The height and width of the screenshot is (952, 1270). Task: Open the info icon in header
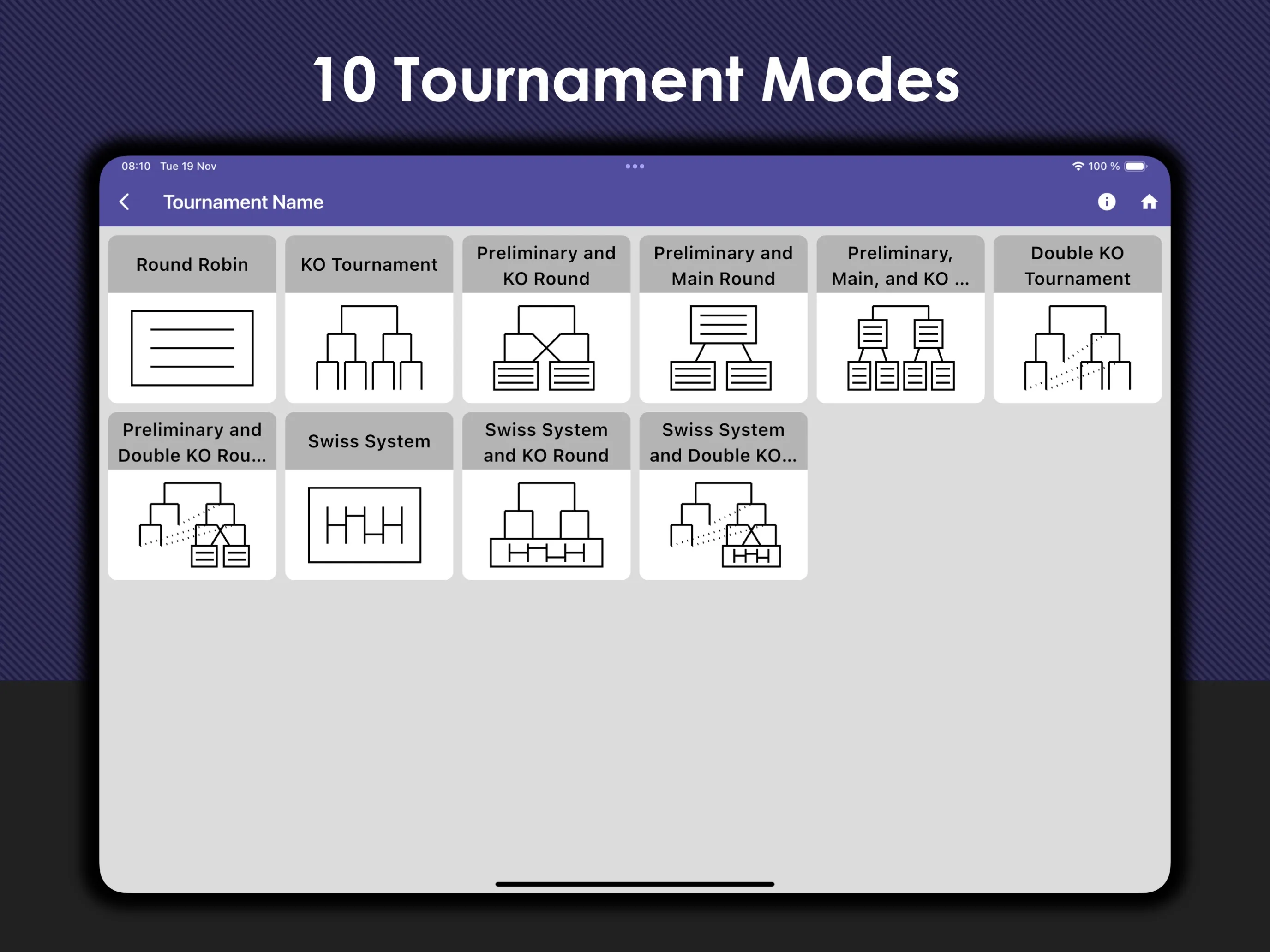(x=1106, y=202)
